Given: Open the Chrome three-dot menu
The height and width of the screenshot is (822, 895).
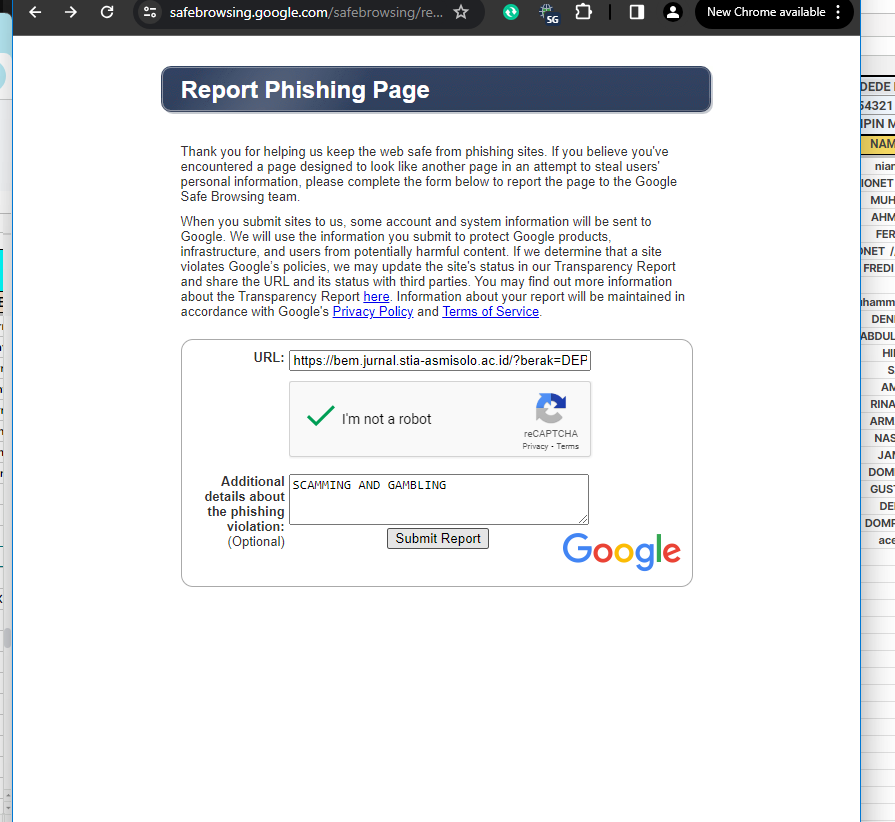Looking at the screenshot, I should (838, 12).
